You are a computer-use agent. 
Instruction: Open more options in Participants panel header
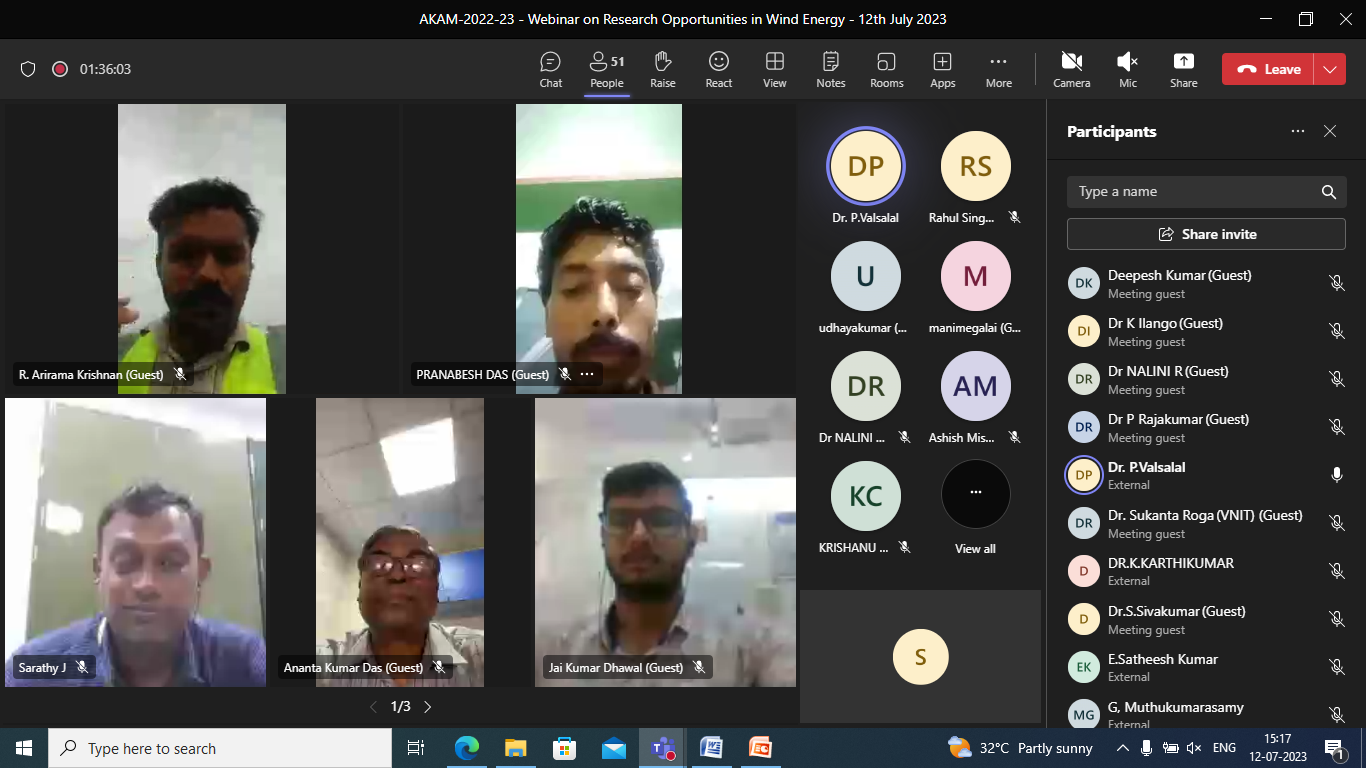click(1297, 131)
